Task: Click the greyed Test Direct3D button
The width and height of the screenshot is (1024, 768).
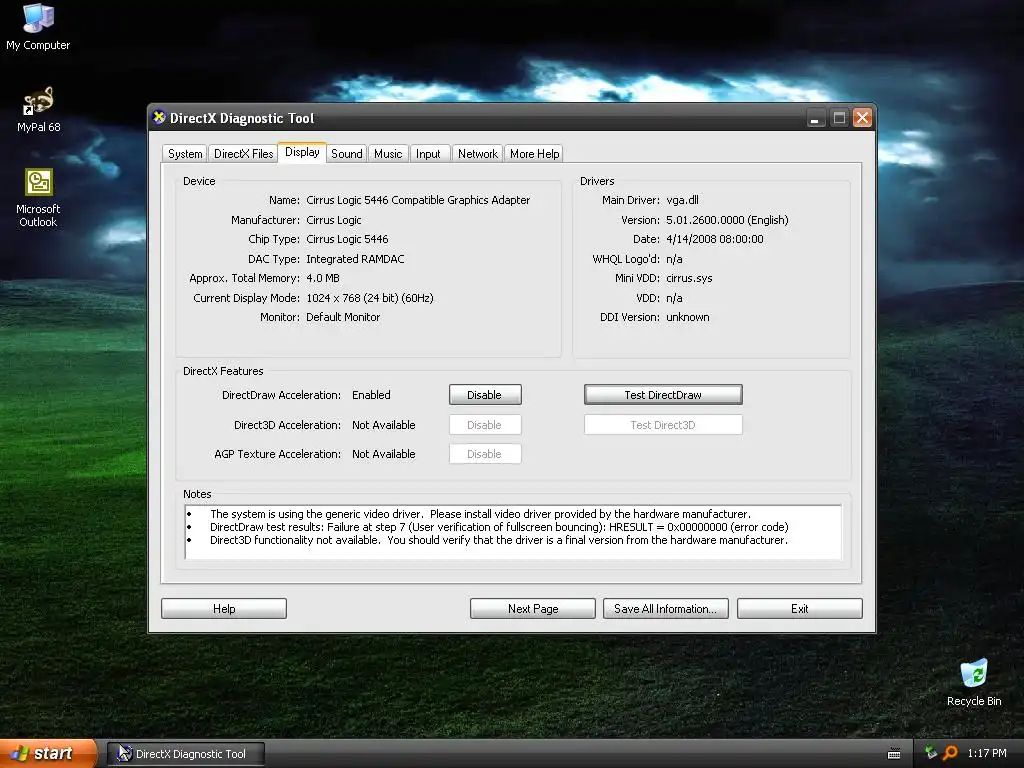Action: coord(663,424)
